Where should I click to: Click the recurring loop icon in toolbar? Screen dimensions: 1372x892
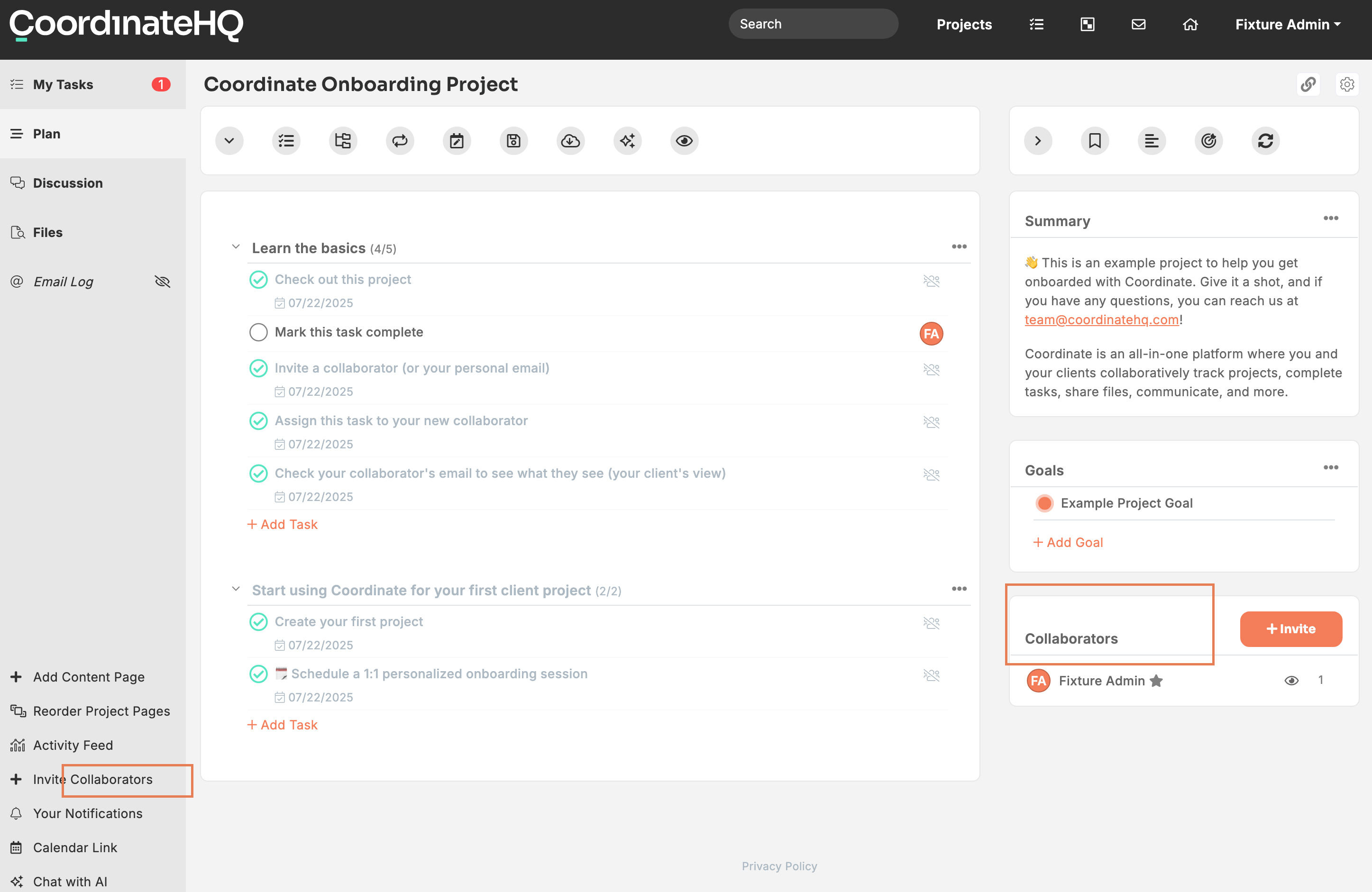coord(400,141)
